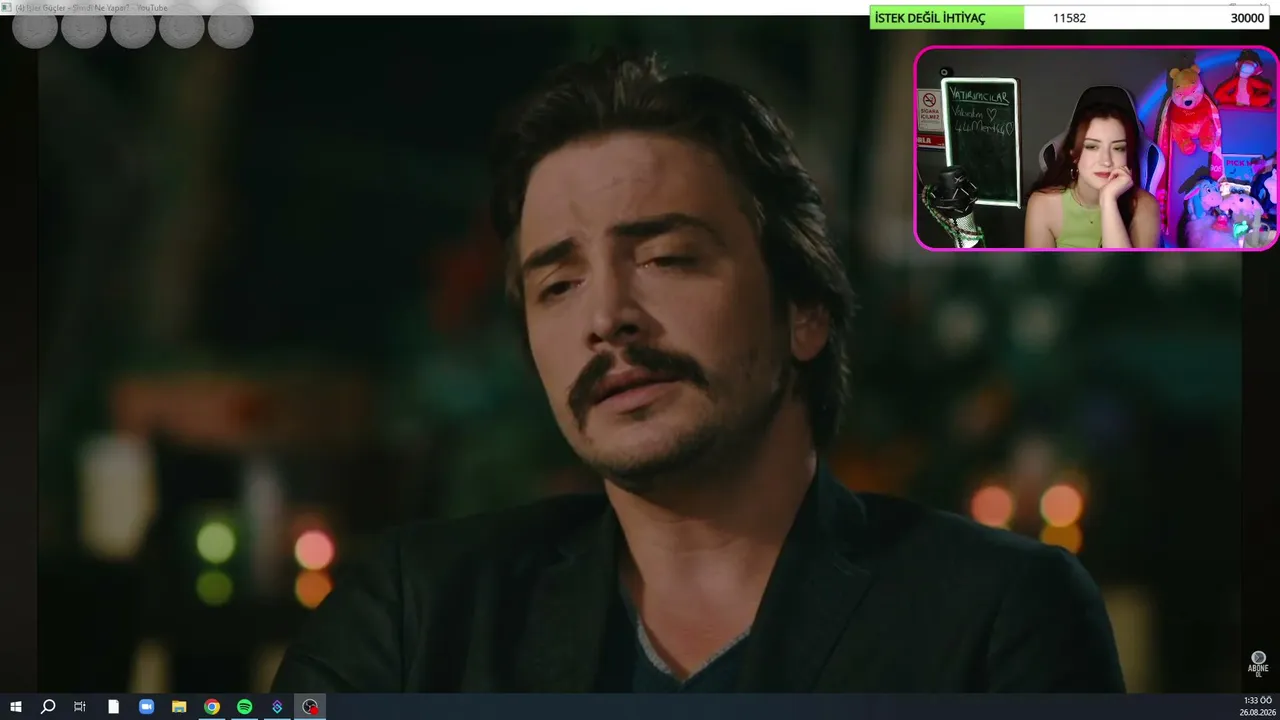This screenshot has height=720, width=1280.
Task: Click the main video of the mustached man
Action: coord(640,355)
